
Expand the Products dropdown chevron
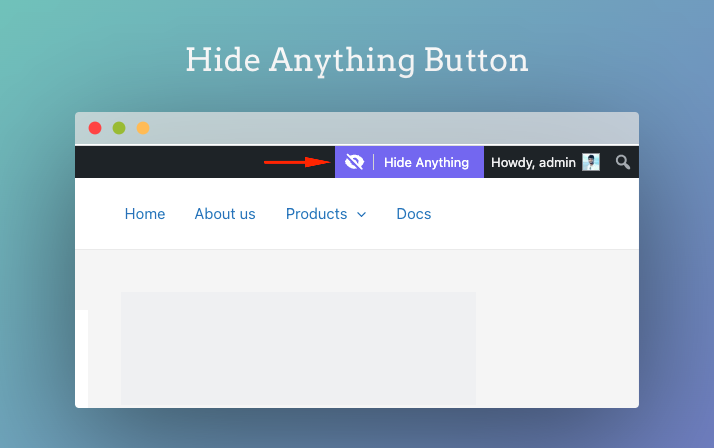(362, 215)
